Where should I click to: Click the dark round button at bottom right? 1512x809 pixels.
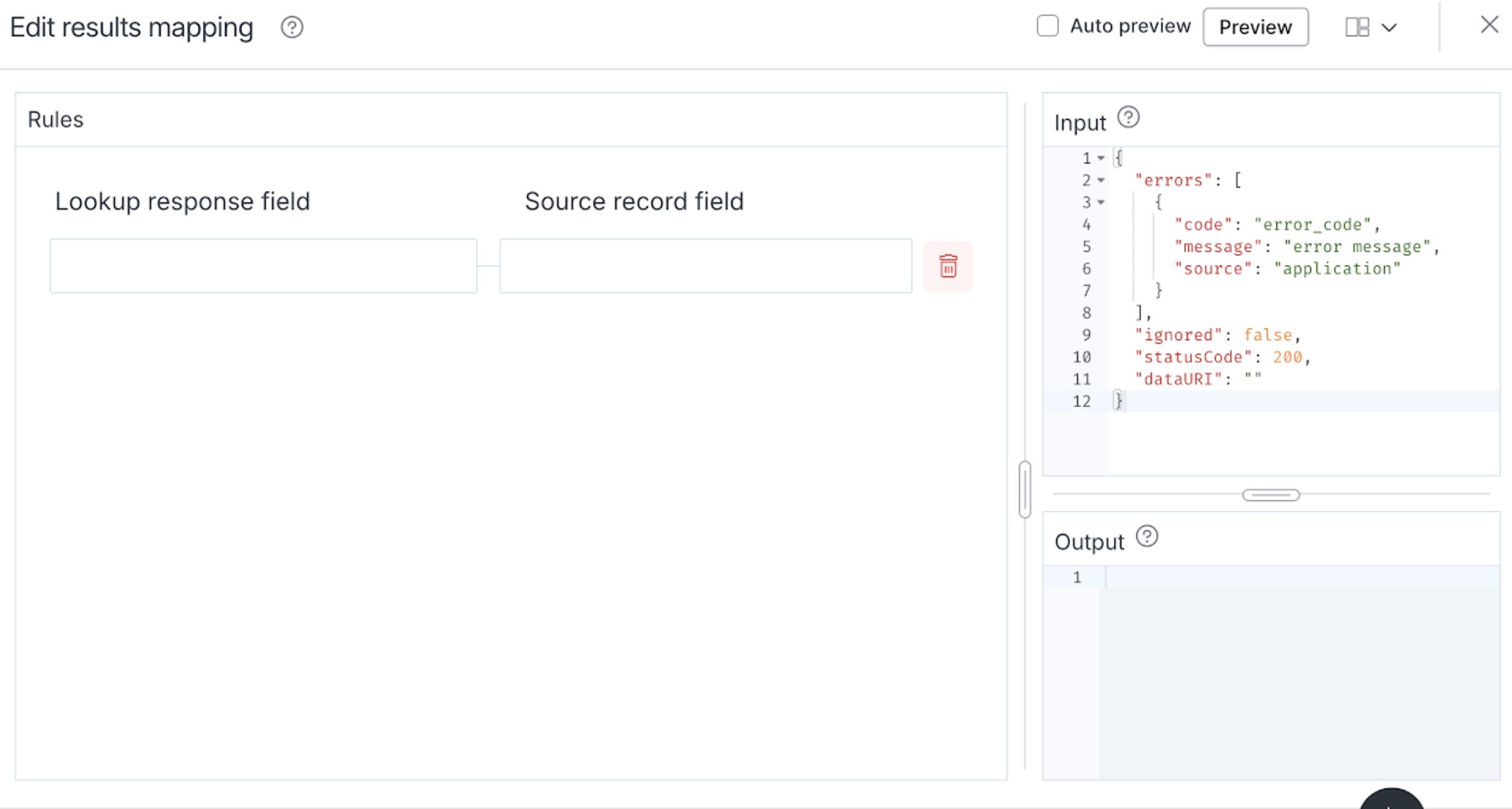click(x=1391, y=799)
